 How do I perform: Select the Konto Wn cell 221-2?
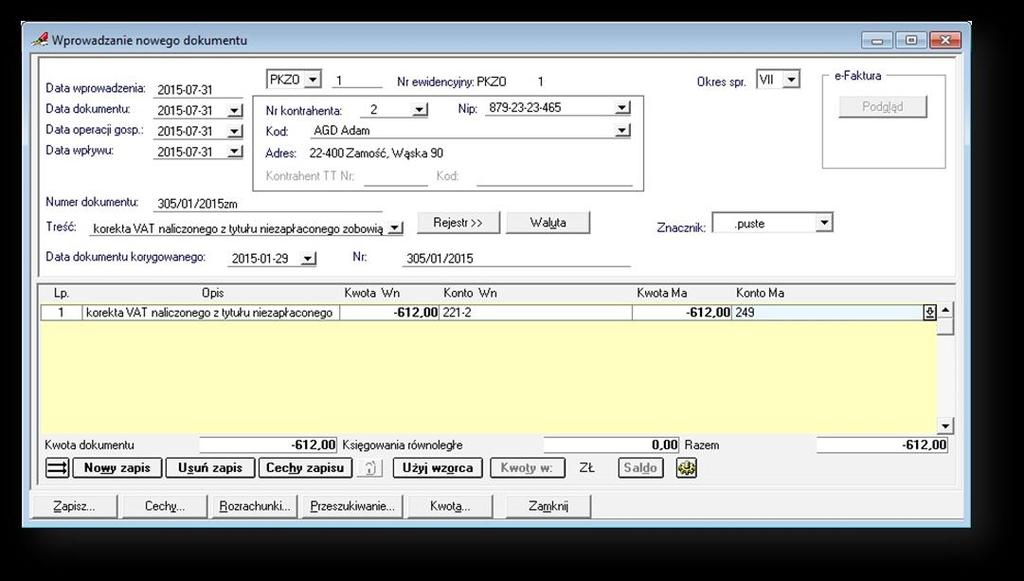tap(536, 313)
